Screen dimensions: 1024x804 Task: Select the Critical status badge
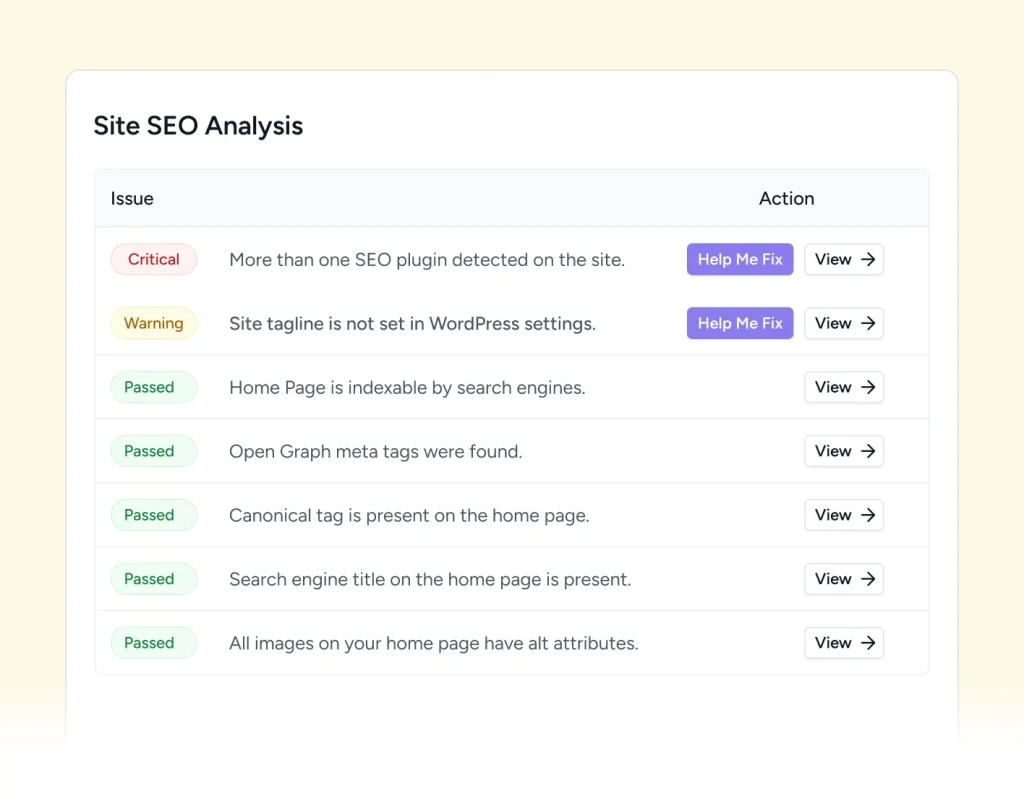153,259
